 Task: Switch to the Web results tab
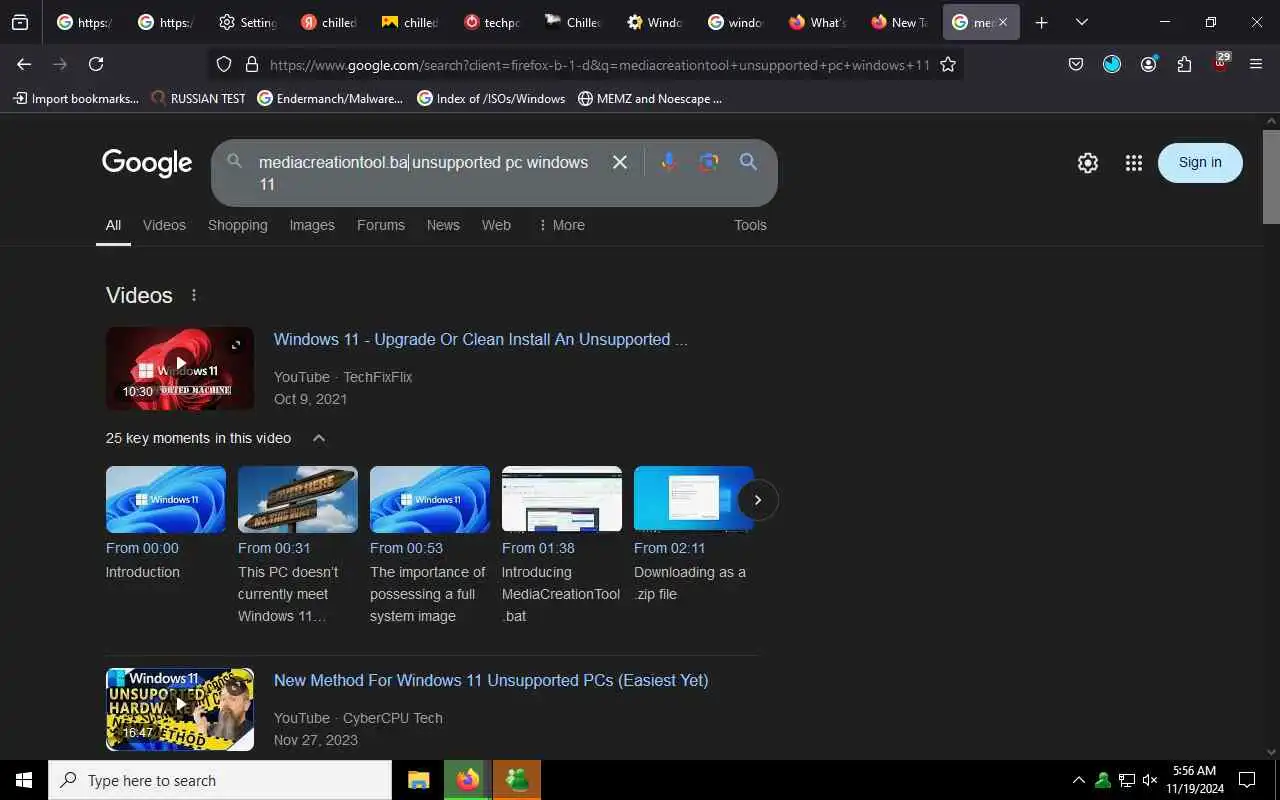tap(496, 225)
